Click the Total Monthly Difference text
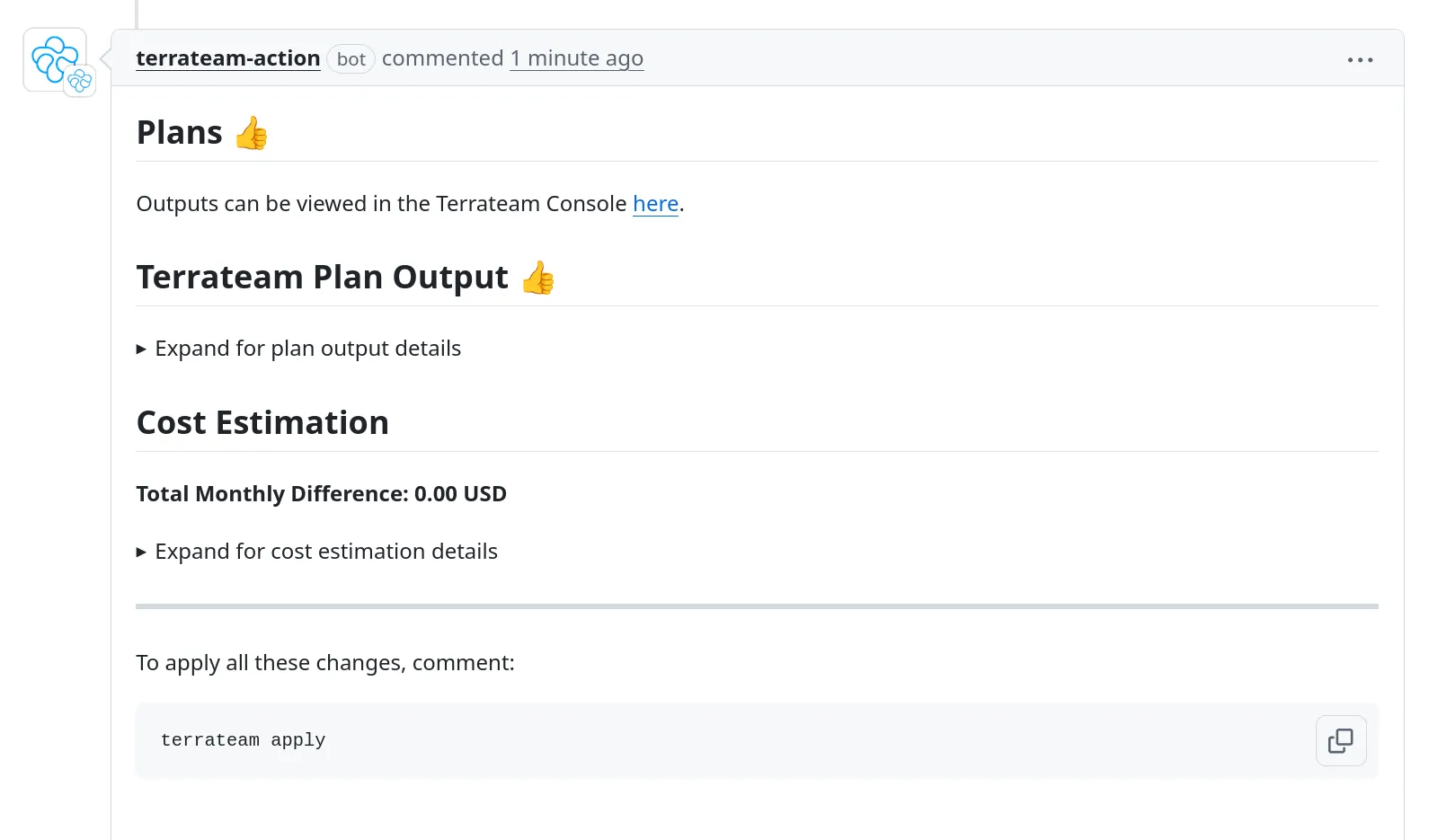1429x840 pixels. pyautogui.click(x=322, y=494)
